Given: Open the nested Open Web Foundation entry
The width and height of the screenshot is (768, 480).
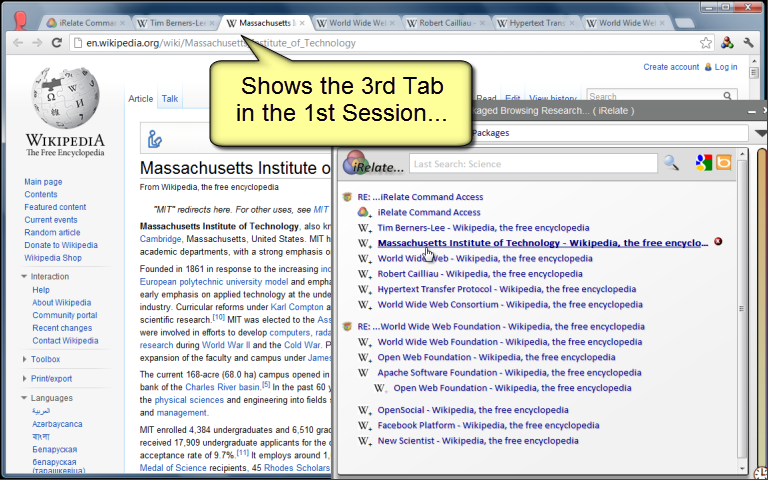Looking at the screenshot, I should pyautogui.click(x=512, y=388).
